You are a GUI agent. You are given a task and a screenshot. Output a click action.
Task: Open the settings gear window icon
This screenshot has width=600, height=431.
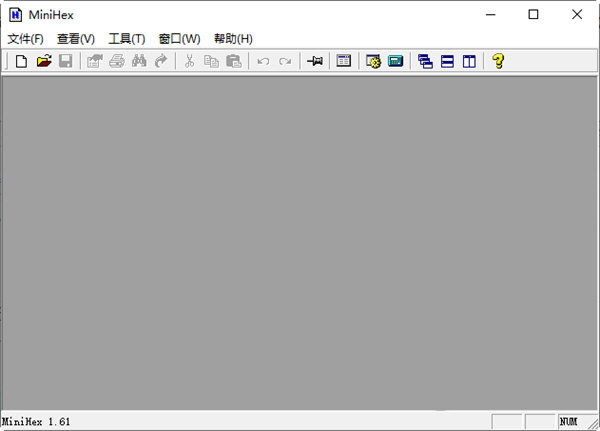pyautogui.click(x=373, y=62)
